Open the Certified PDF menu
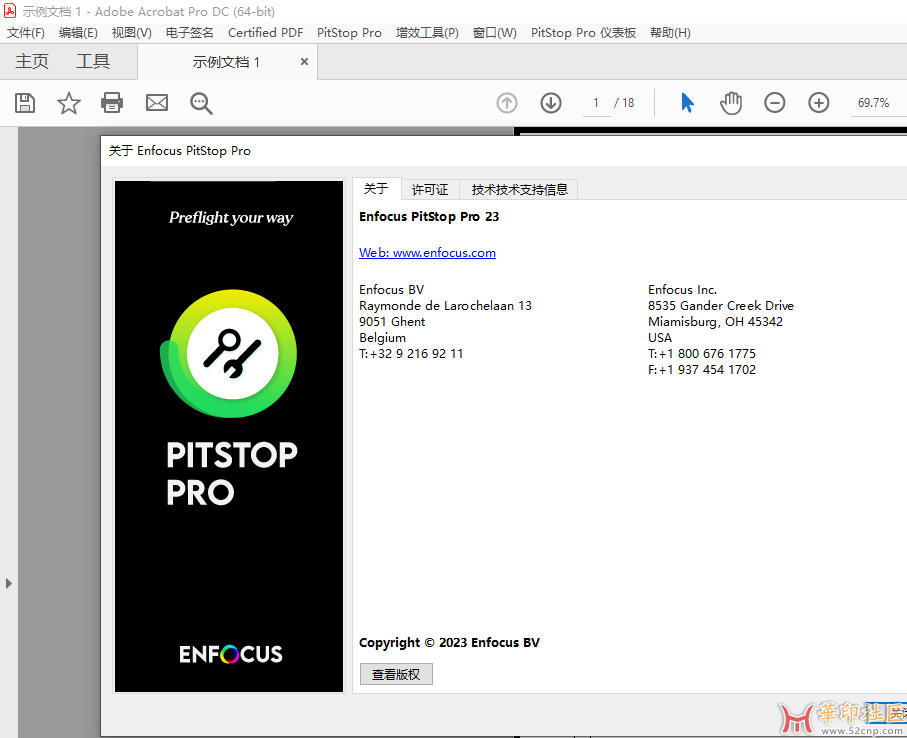Screen dimensions: 907x738 pyautogui.click(x=266, y=33)
